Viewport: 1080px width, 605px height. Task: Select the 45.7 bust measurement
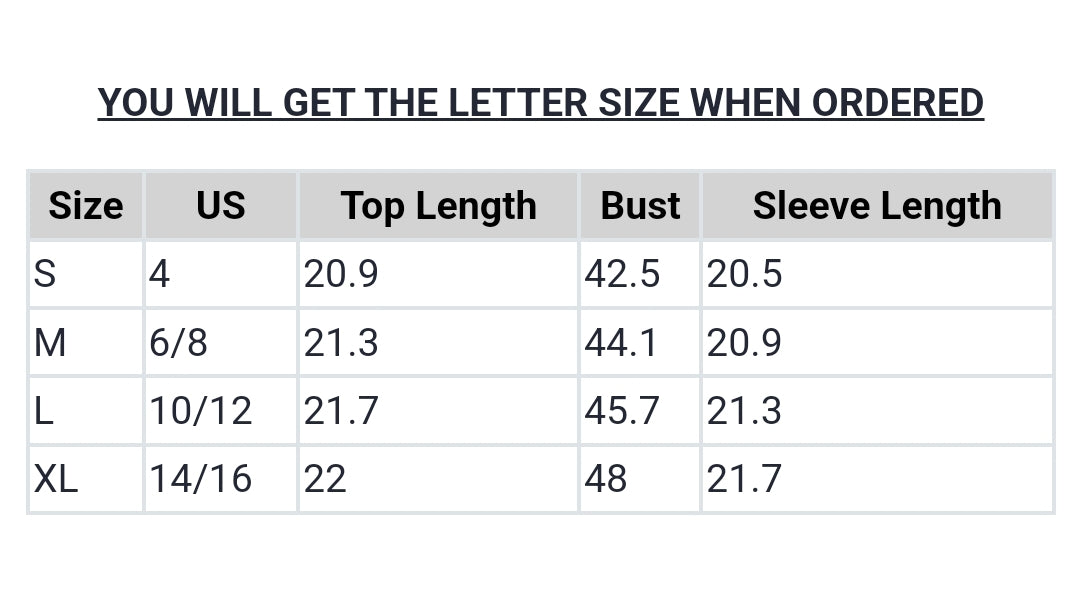point(622,411)
